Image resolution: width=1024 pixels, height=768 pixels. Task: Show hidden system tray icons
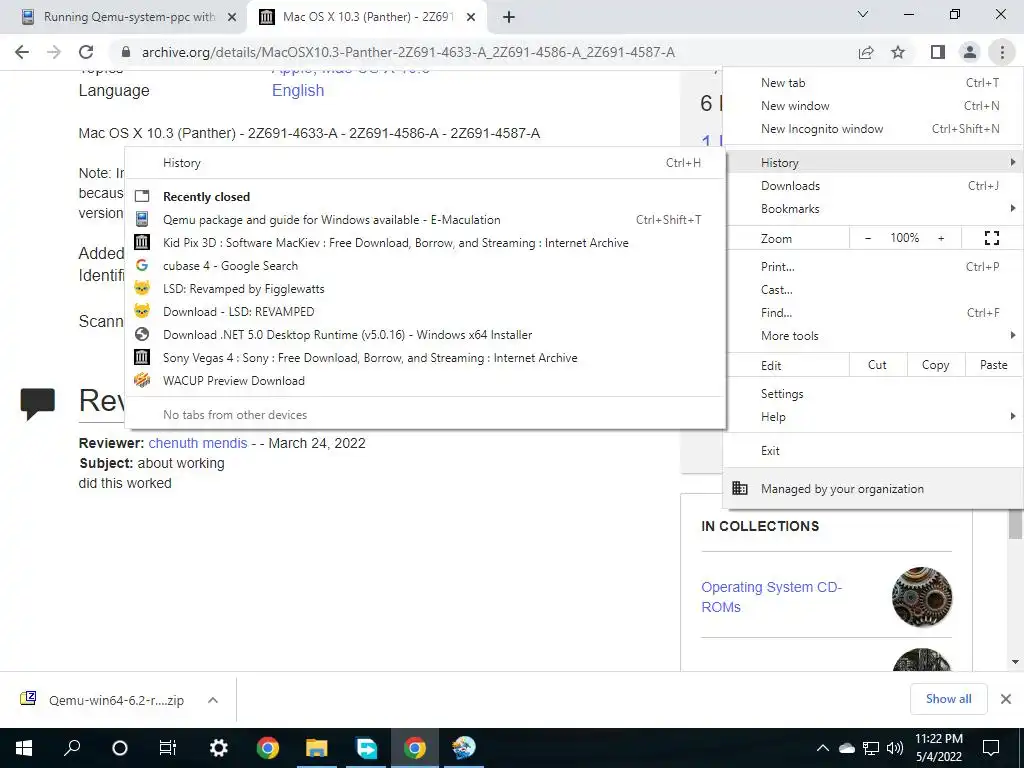pyautogui.click(x=823, y=748)
